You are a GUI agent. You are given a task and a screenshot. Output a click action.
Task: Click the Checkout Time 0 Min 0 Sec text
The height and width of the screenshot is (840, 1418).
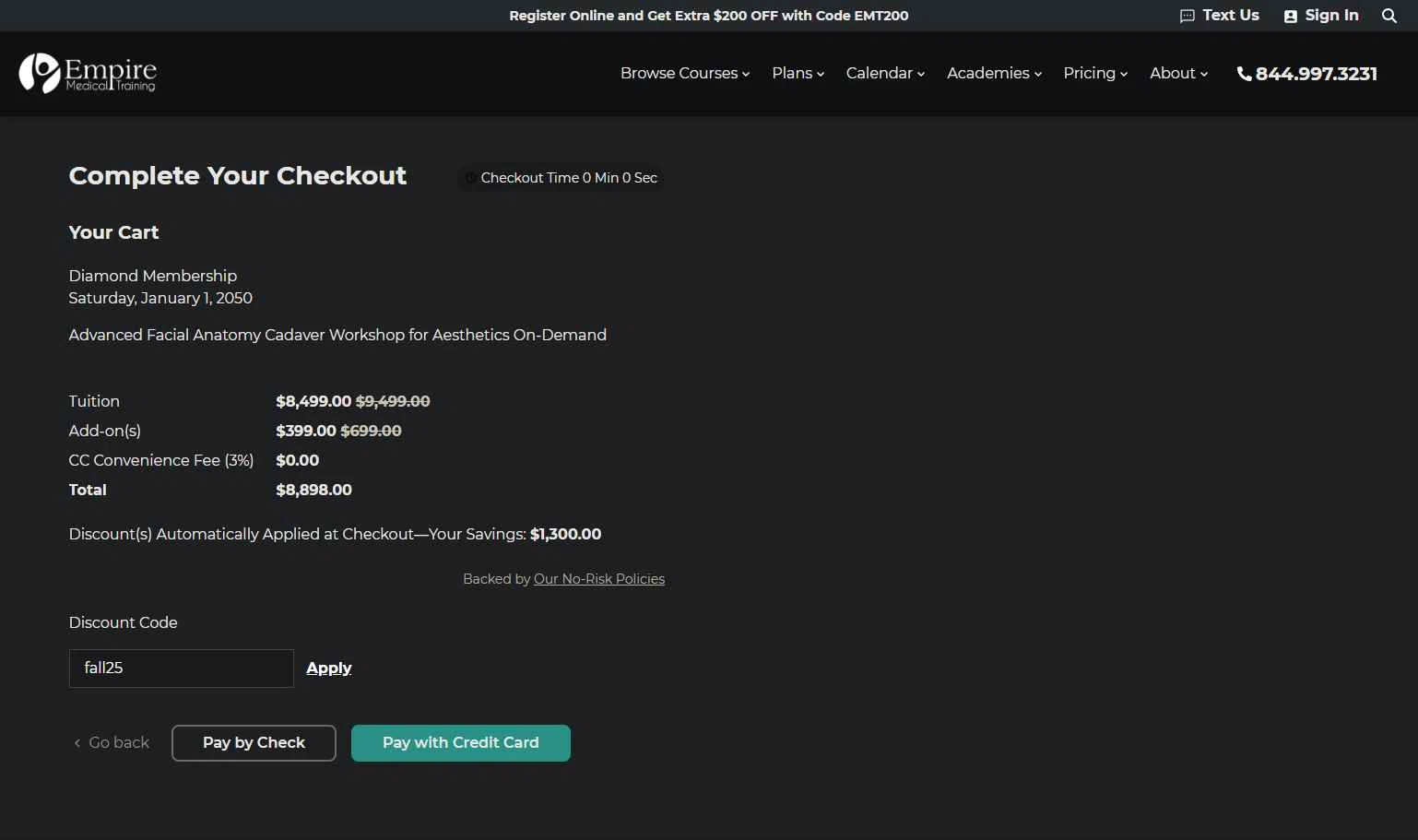[x=569, y=178]
